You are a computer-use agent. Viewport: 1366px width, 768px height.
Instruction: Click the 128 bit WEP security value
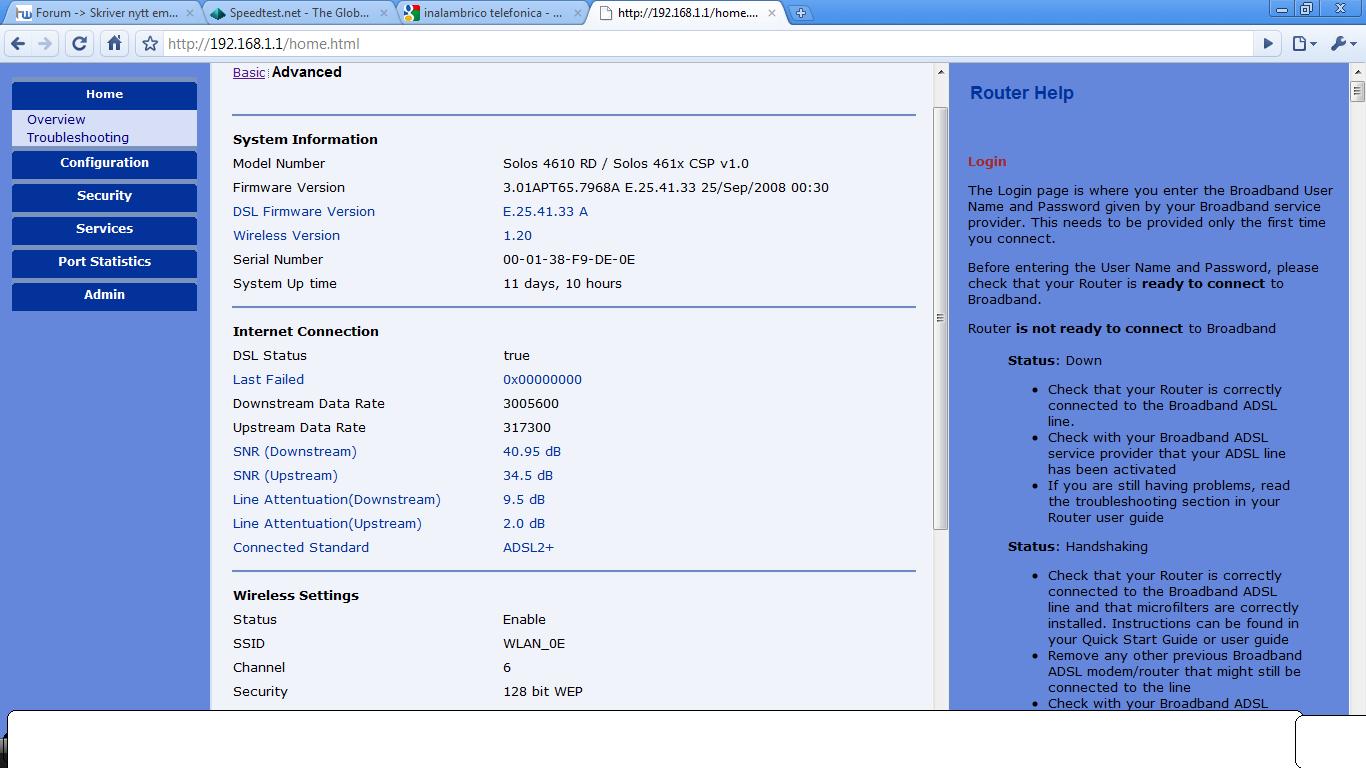coord(543,691)
